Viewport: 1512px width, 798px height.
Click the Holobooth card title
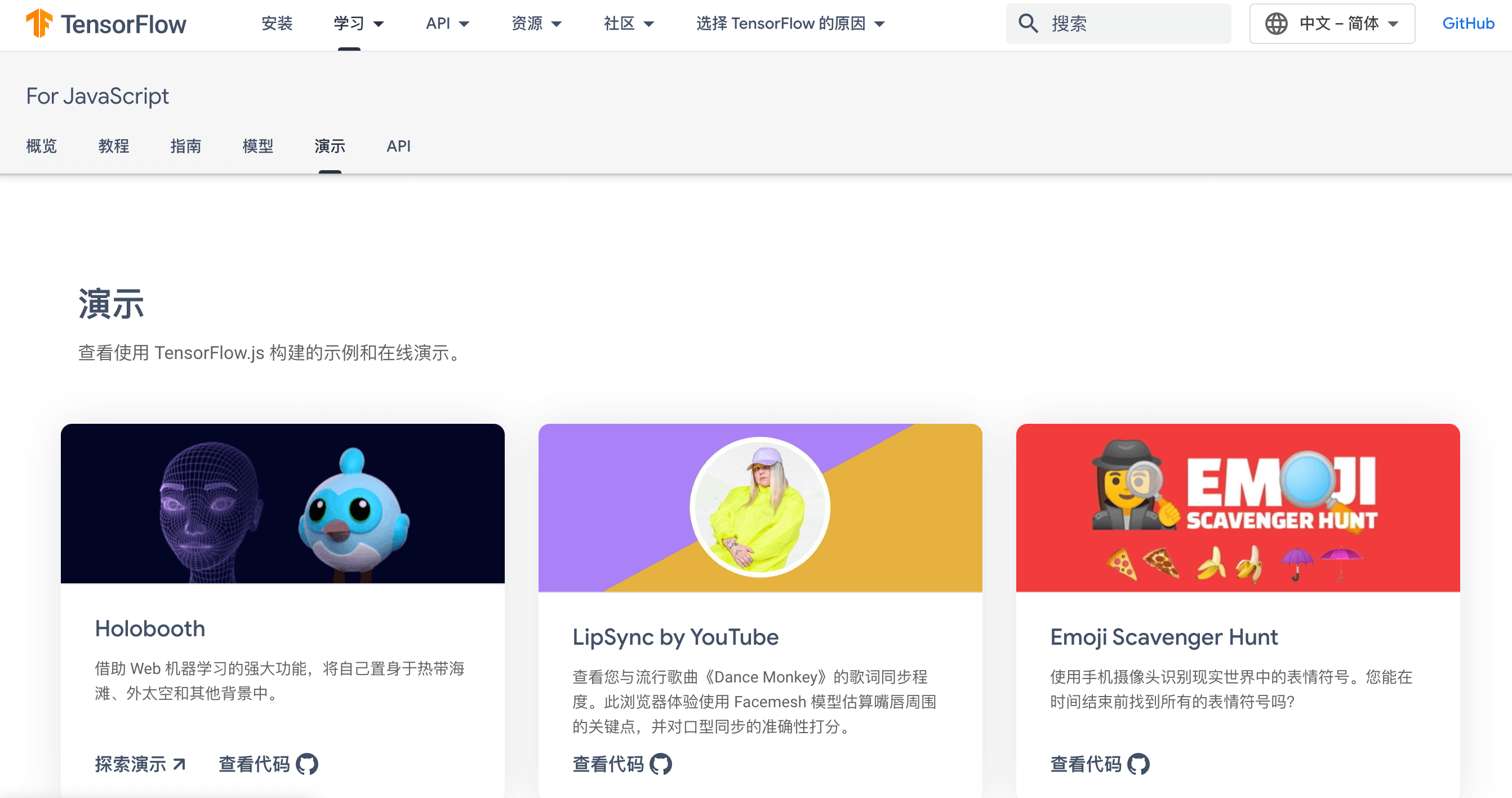coord(150,628)
